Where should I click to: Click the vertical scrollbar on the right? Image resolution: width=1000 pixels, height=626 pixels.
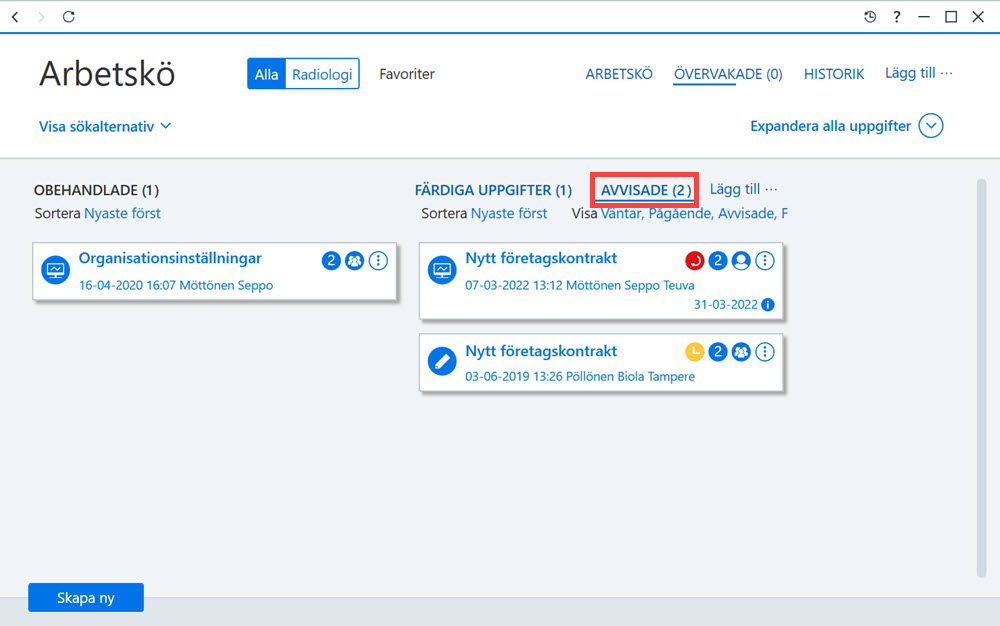(982, 378)
